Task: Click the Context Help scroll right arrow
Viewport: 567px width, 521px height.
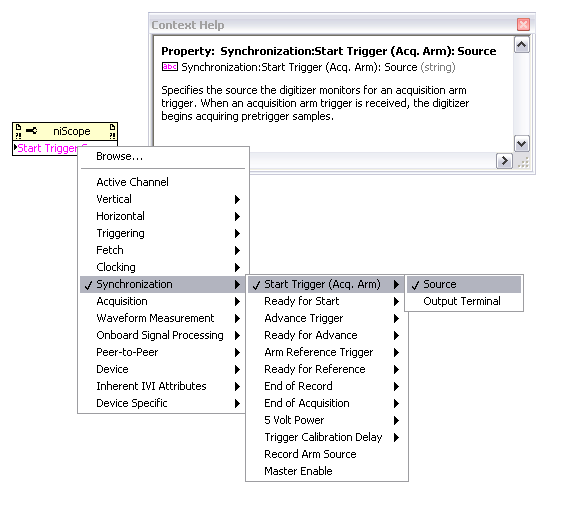Action: [504, 161]
